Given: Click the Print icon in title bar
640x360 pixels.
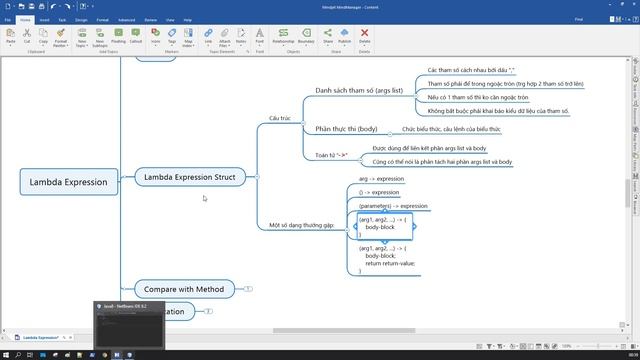Looking at the screenshot, I should (x=42, y=7).
